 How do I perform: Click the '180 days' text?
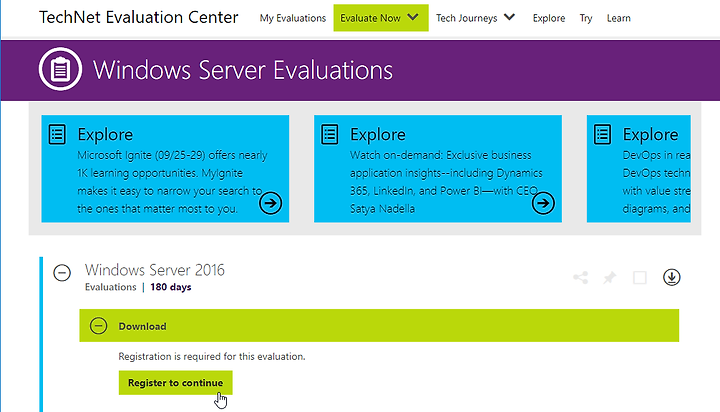click(x=171, y=287)
